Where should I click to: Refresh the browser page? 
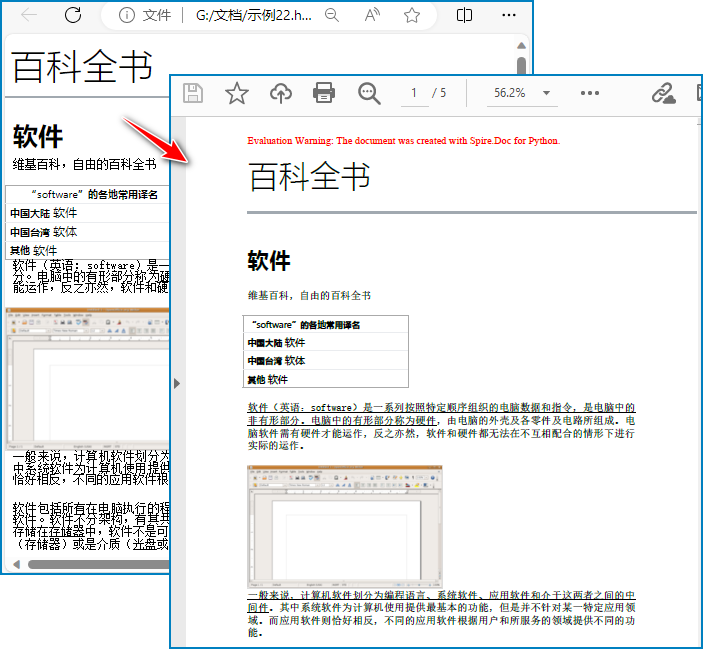coord(73,15)
